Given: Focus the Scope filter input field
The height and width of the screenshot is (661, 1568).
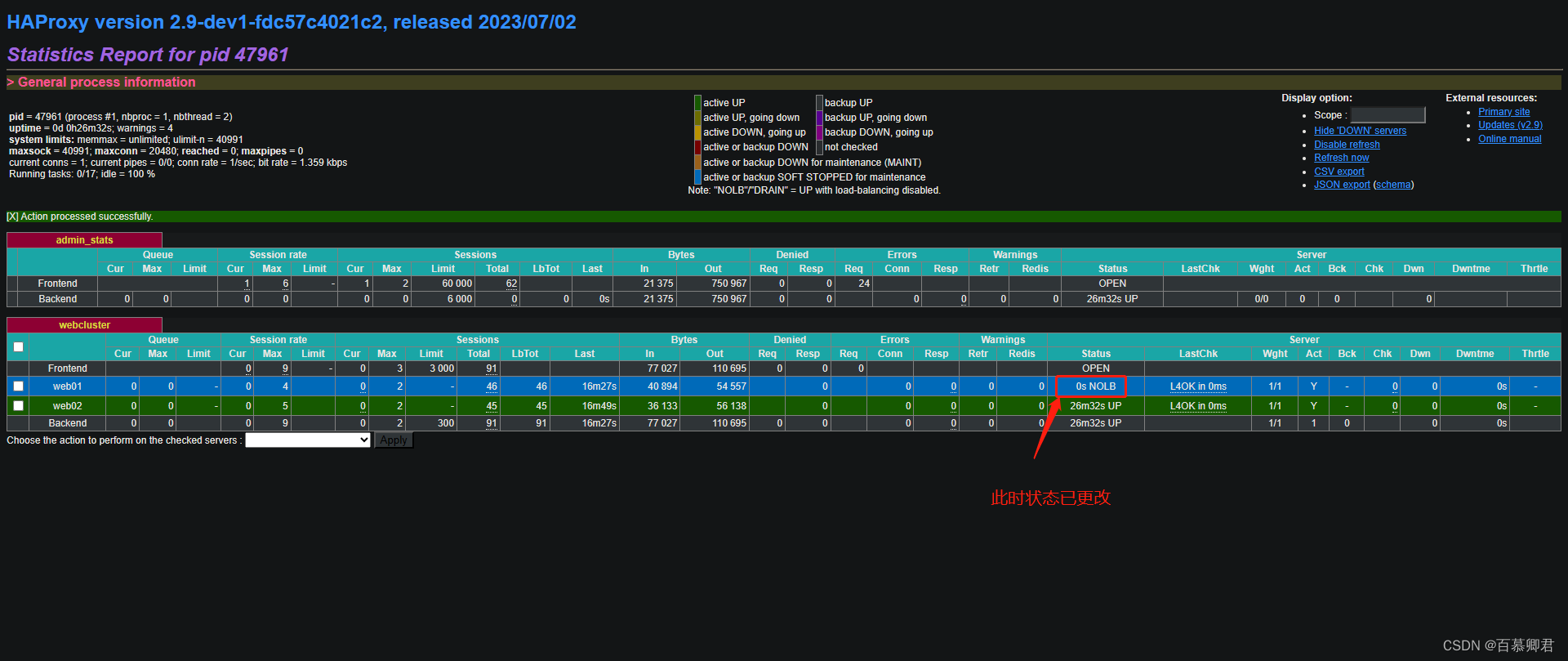Looking at the screenshot, I should click(1388, 115).
